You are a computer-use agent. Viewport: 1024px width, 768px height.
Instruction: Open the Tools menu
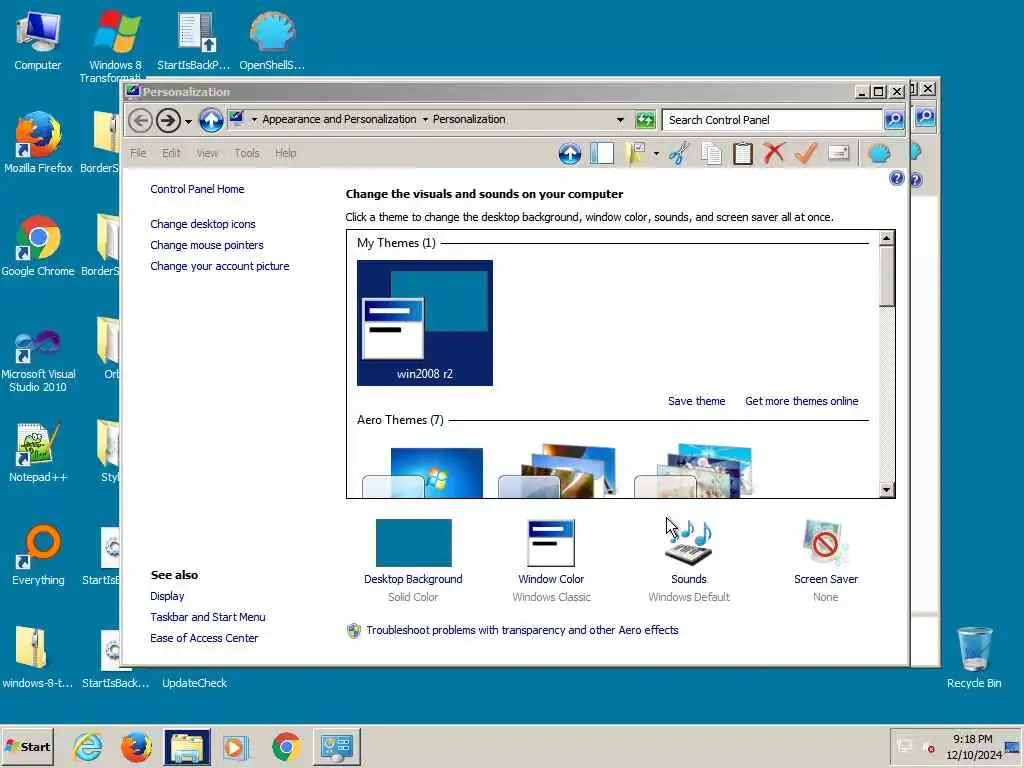pos(247,153)
